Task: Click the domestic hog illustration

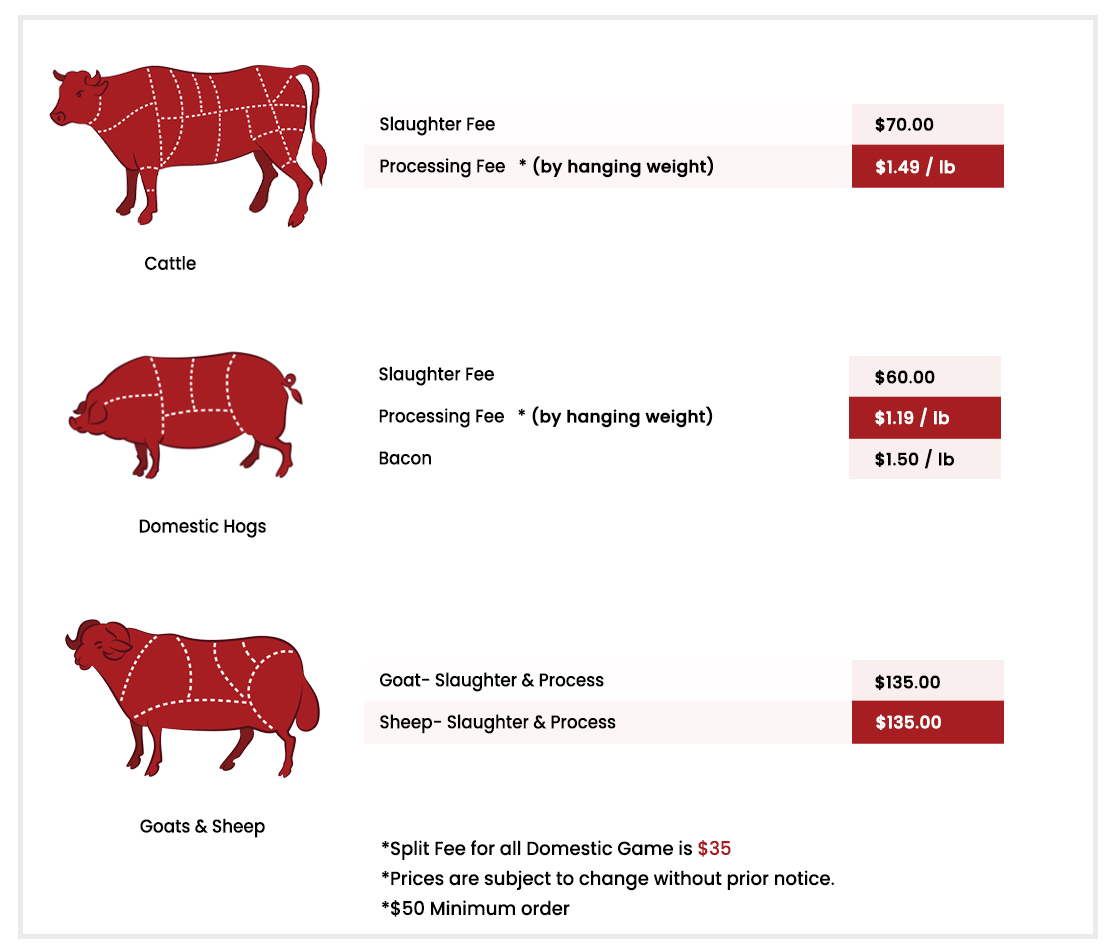Action: (x=185, y=414)
